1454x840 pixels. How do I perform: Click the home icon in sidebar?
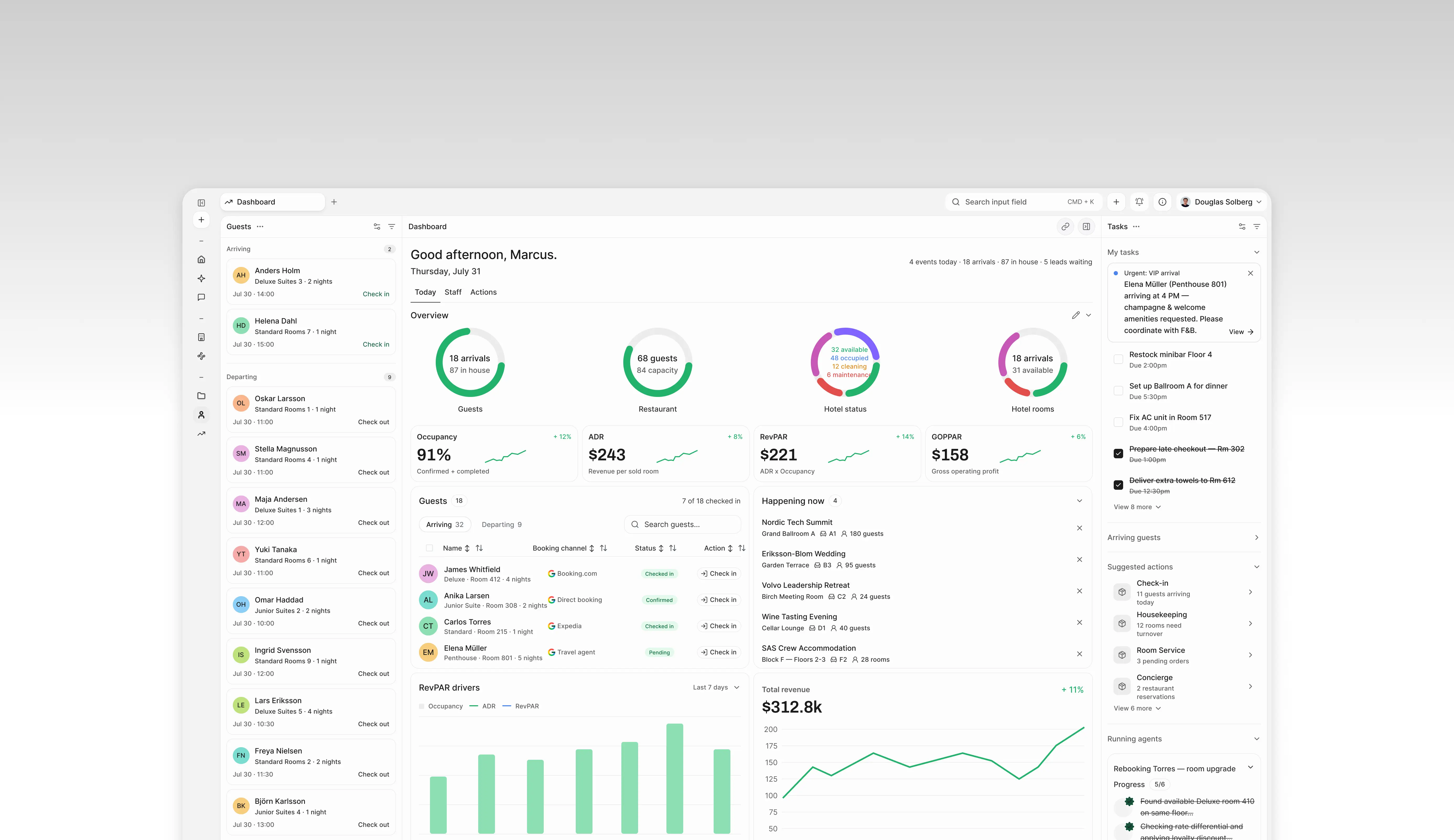[x=201, y=260]
